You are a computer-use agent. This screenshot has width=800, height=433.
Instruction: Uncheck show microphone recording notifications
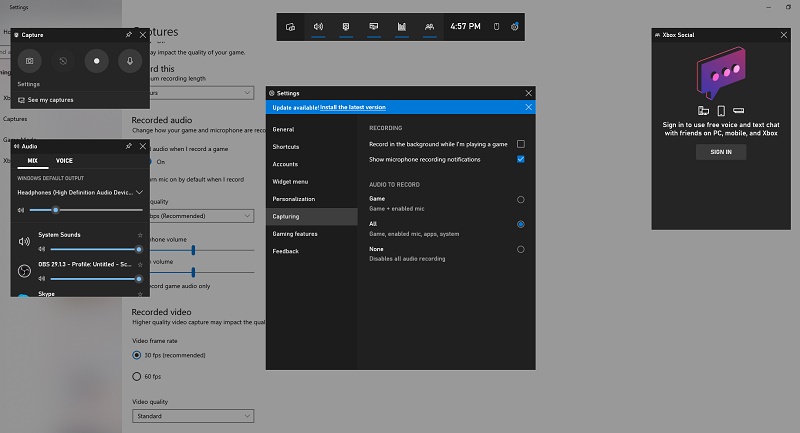coord(521,159)
